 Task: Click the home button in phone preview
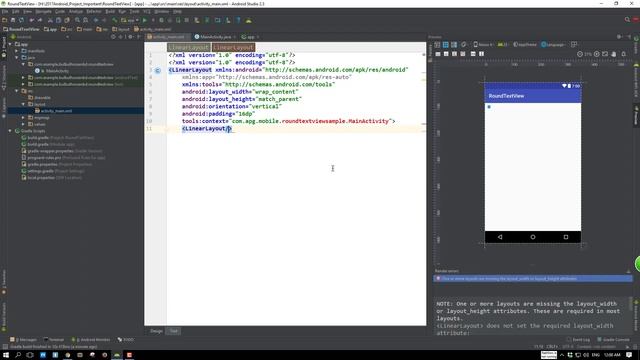[533, 237]
